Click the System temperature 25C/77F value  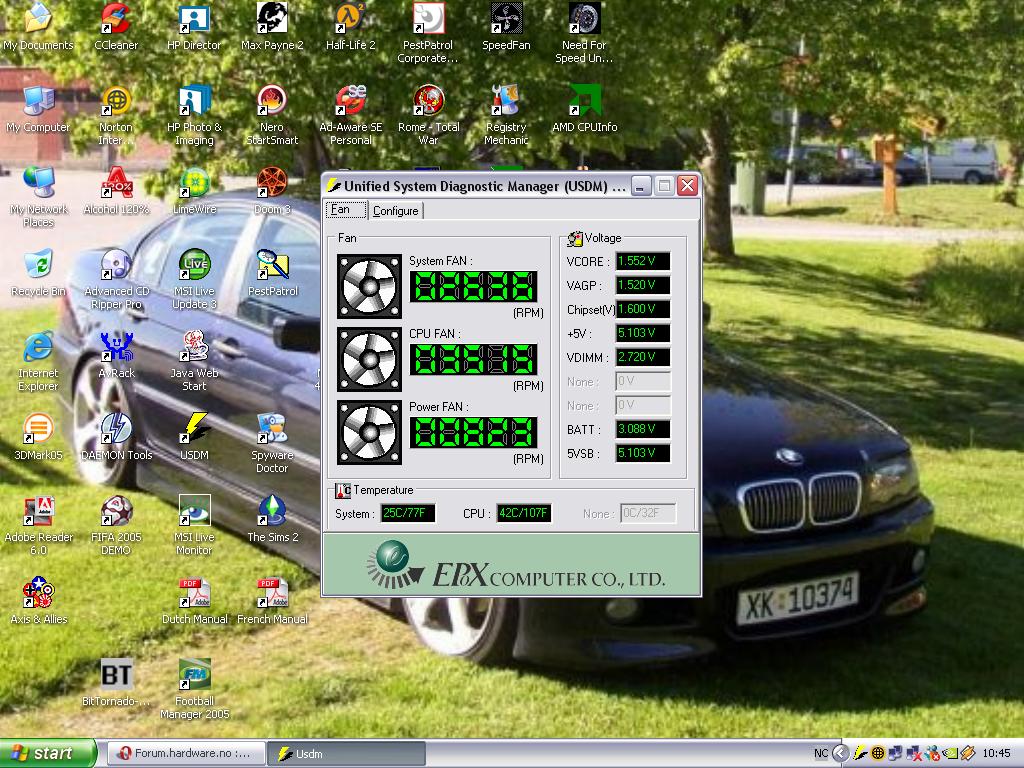(x=408, y=513)
